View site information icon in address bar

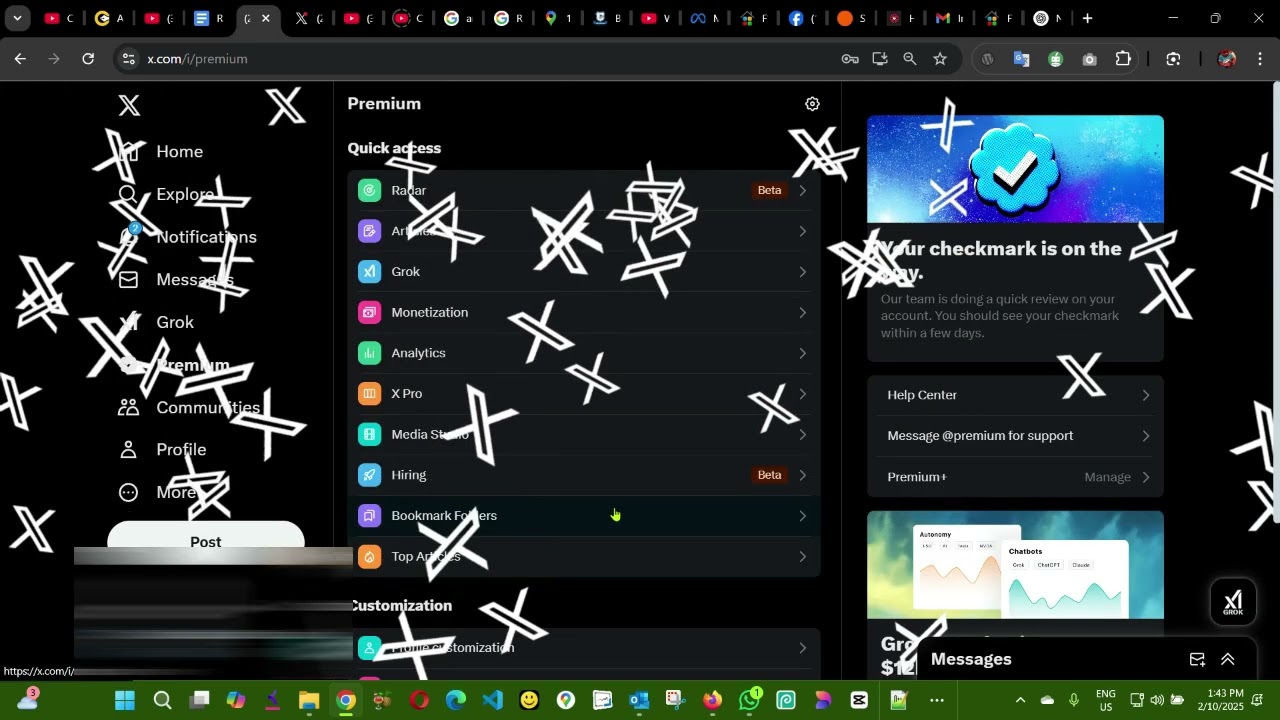pyautogui.click(x=128, y=59)
